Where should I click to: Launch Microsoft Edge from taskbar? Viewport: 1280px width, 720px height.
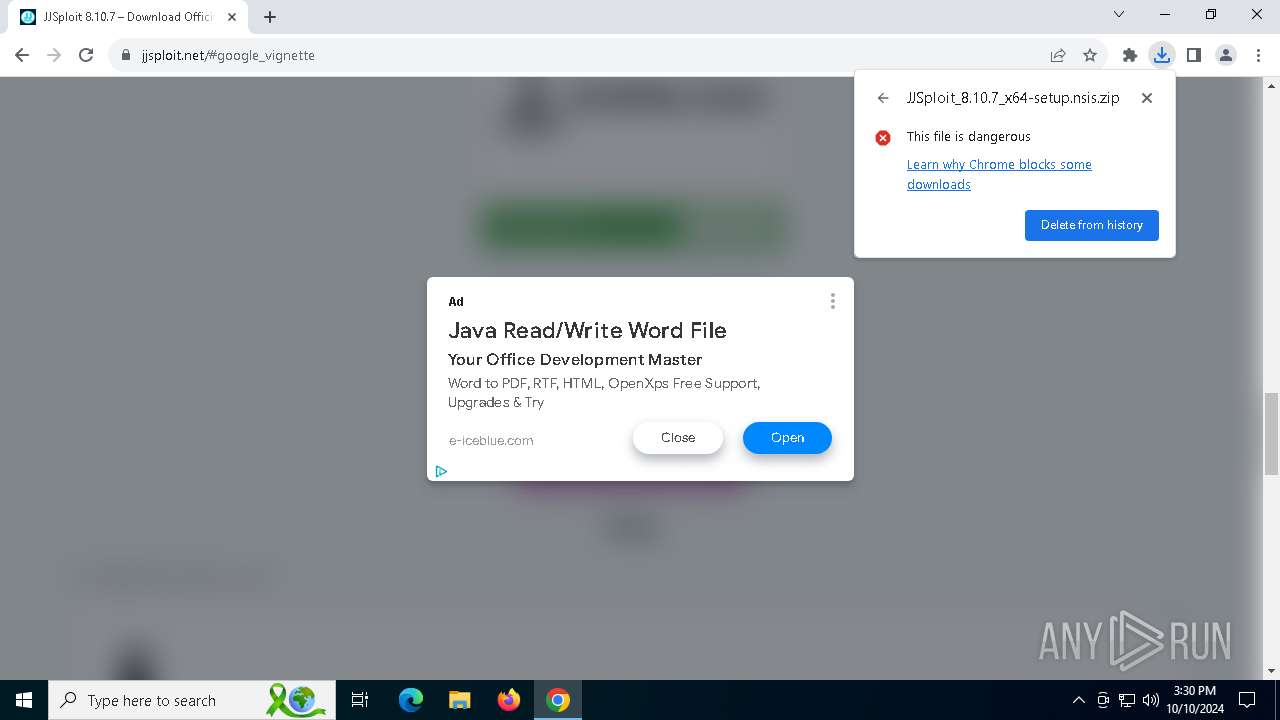[411, 700]
